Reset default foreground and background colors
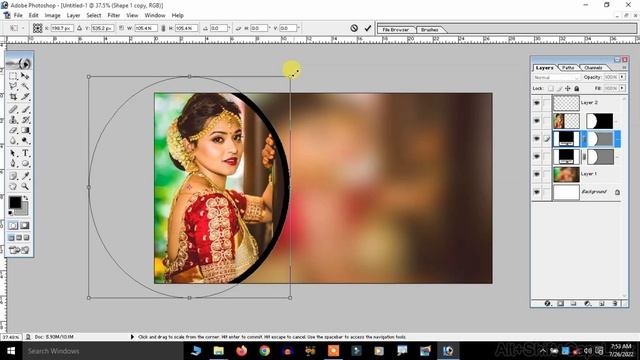 point(11,213)
